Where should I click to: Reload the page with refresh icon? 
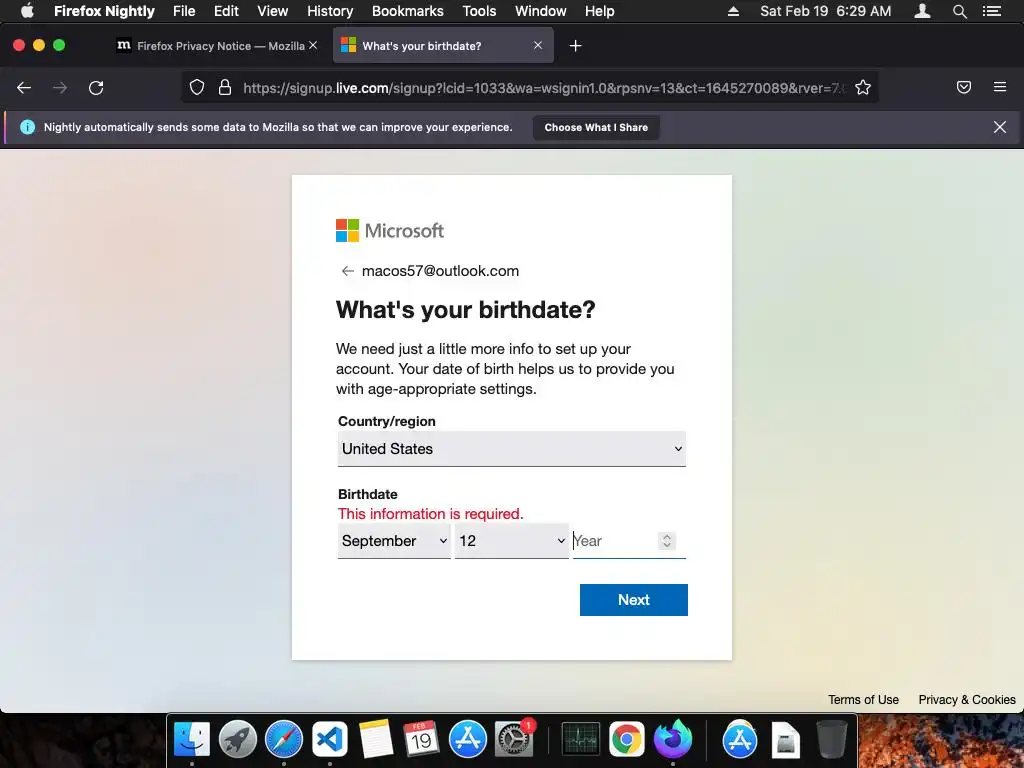[x=96, y=88]
